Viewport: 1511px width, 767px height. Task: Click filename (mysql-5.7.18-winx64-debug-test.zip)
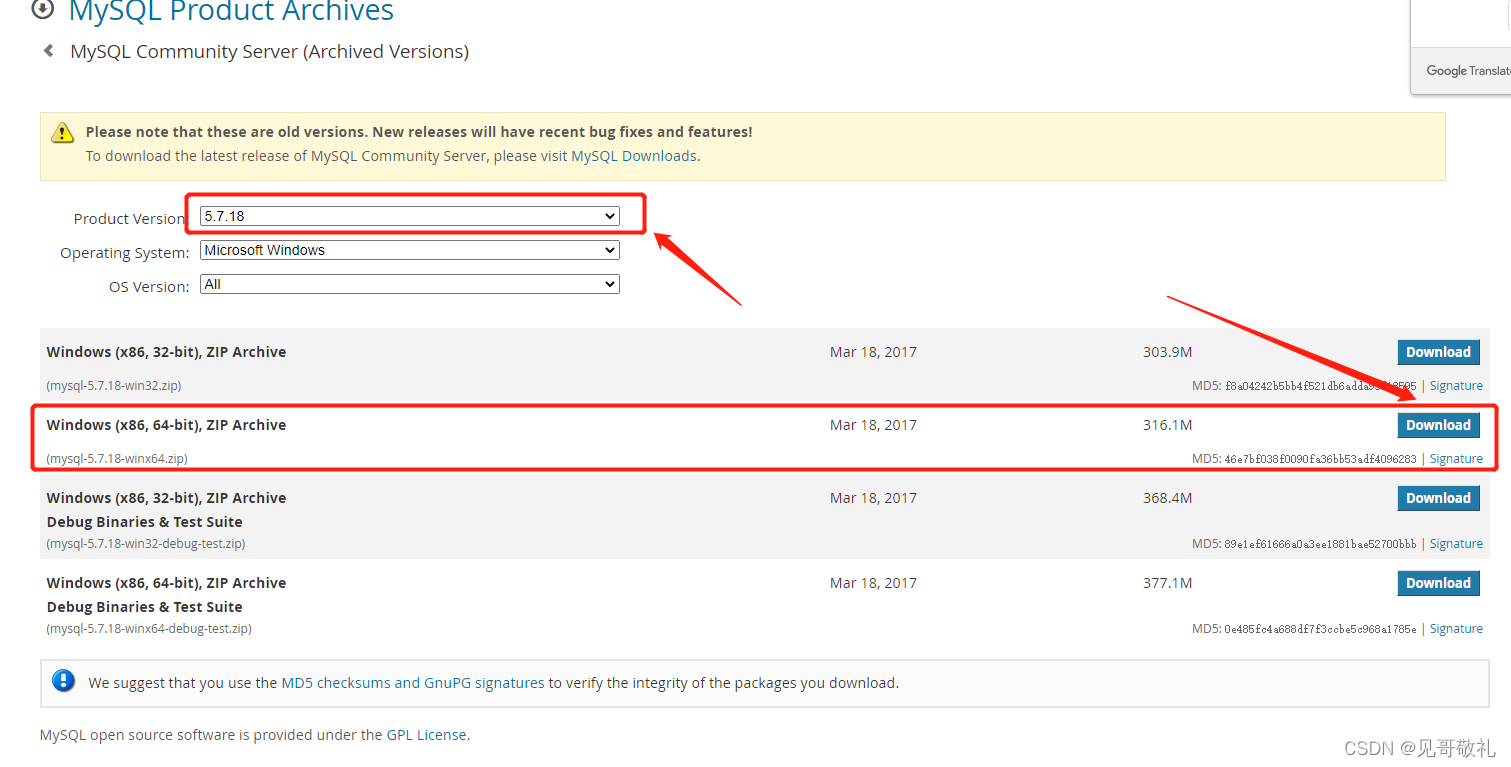[x=149, y=629]
